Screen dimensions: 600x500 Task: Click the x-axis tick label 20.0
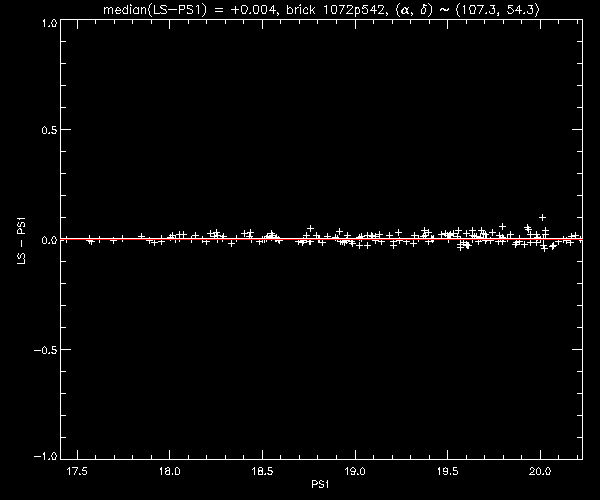point(540,471)
